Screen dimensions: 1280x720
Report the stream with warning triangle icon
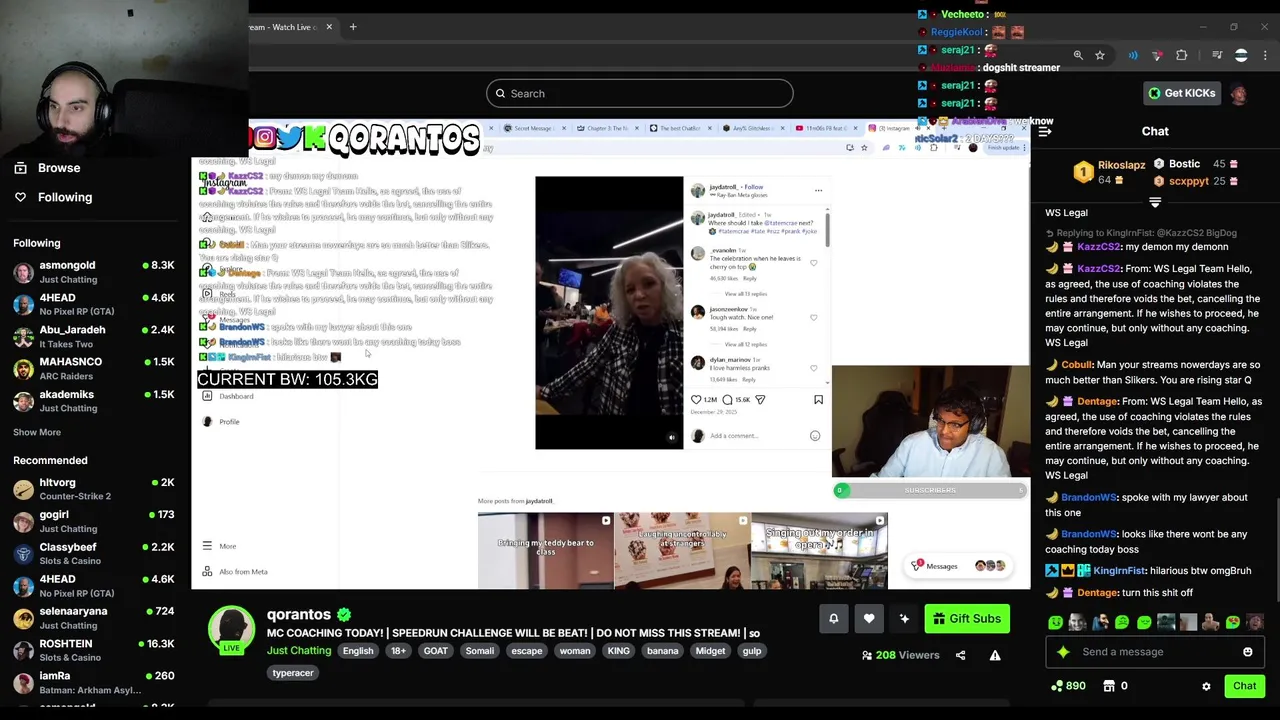pyautogui.click(x=995, y=655)
